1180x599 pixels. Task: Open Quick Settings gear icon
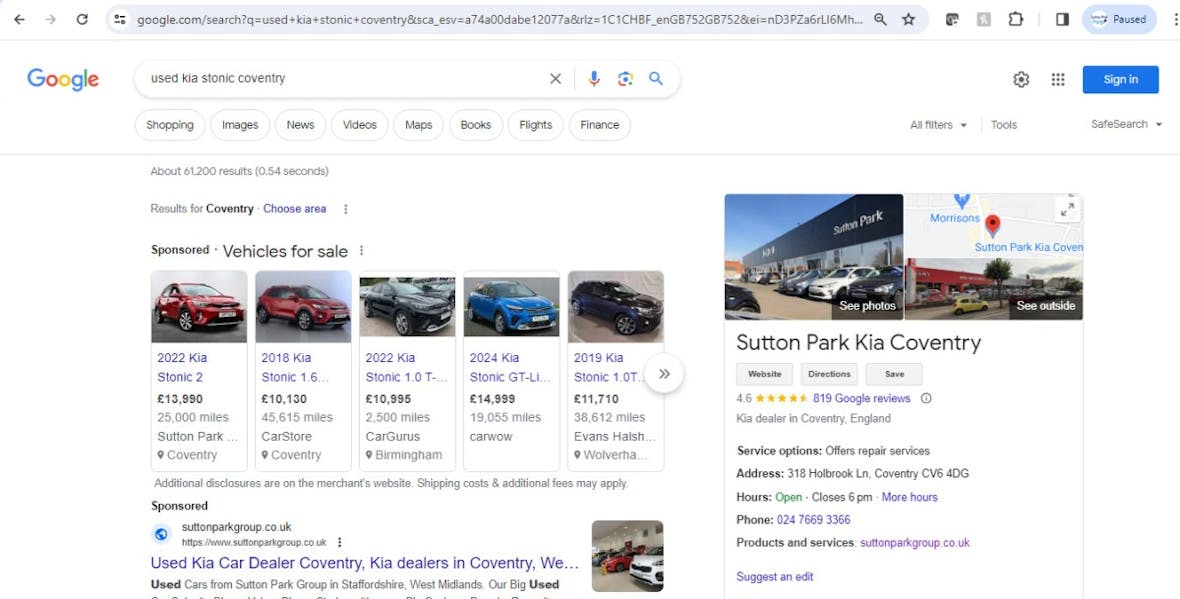click(x=1021, y=78)
